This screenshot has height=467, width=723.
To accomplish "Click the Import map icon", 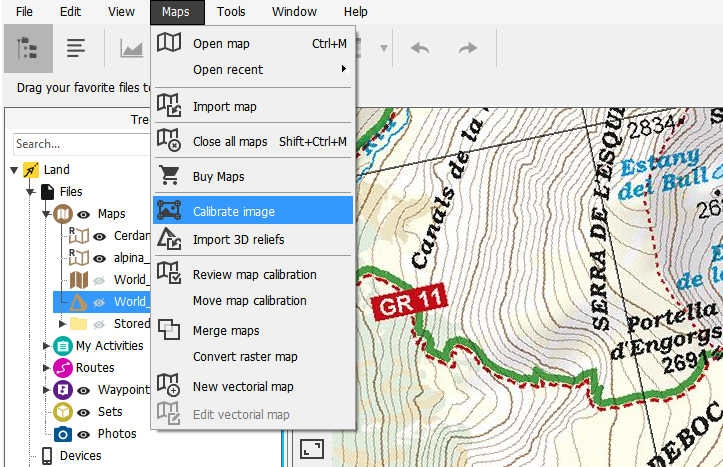I will 169,105.
